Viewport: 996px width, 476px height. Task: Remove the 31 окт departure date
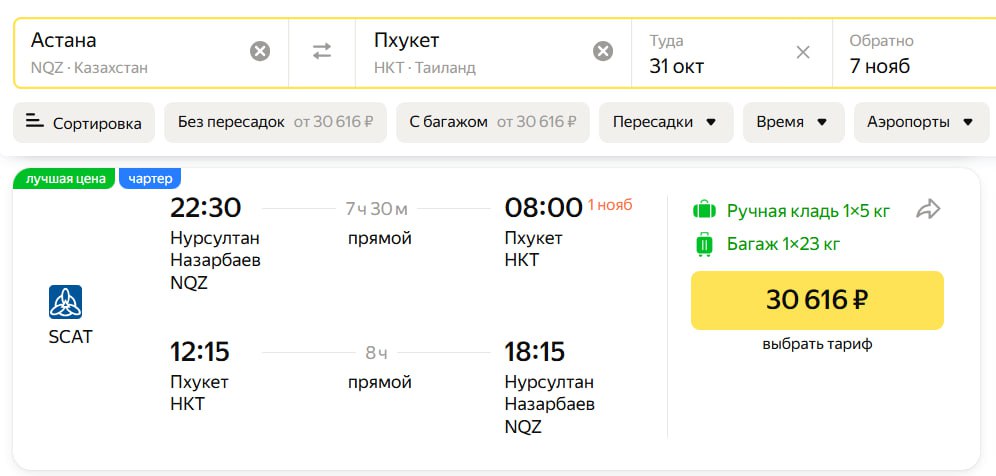[x=803, y=52]
